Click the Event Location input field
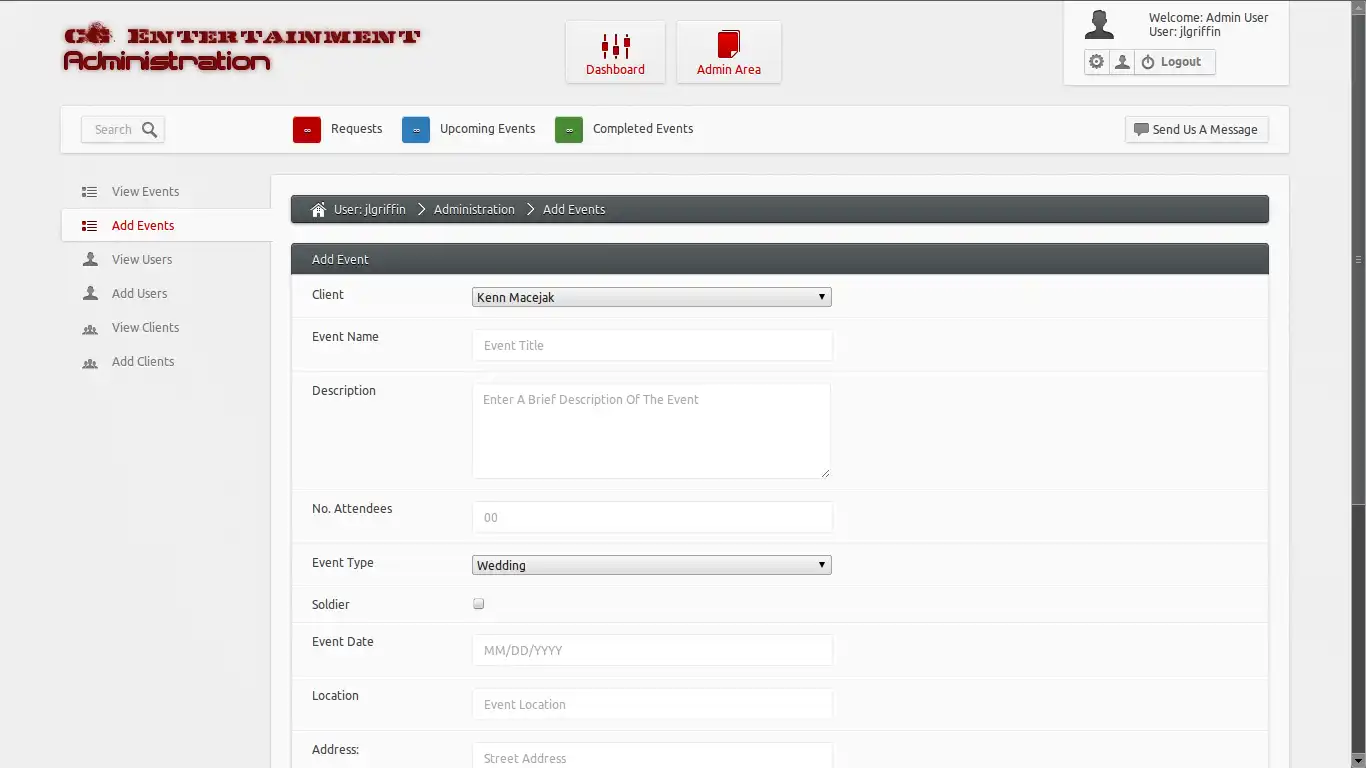 652,704
